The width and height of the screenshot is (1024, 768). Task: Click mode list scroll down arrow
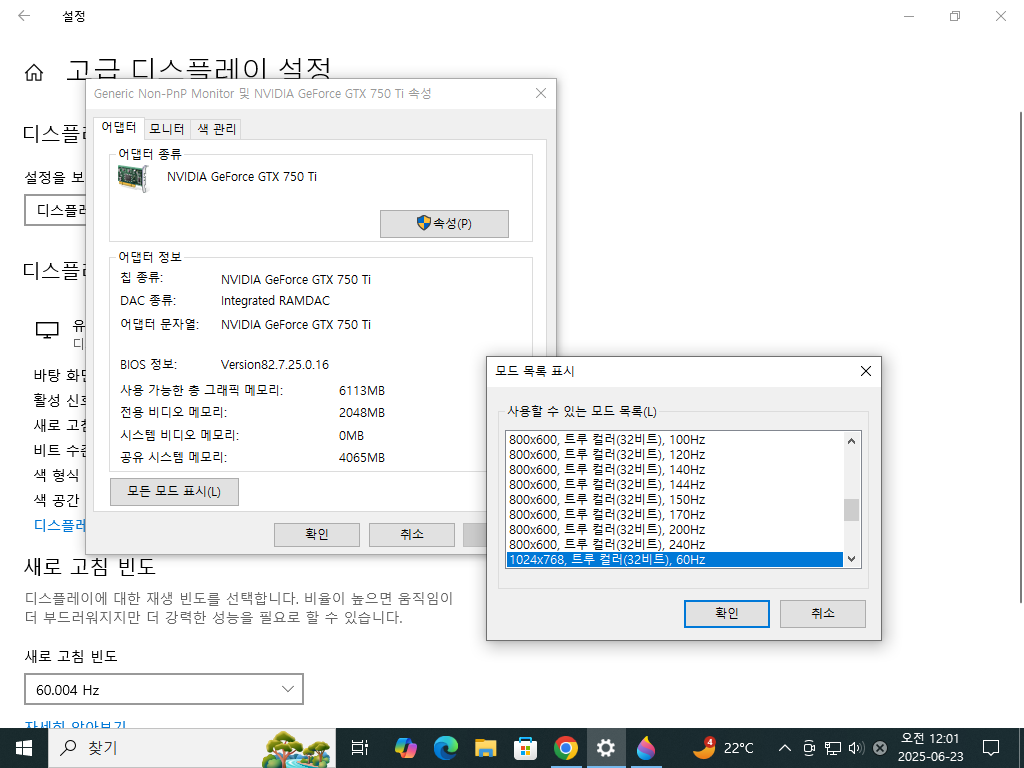pos(852,558)
